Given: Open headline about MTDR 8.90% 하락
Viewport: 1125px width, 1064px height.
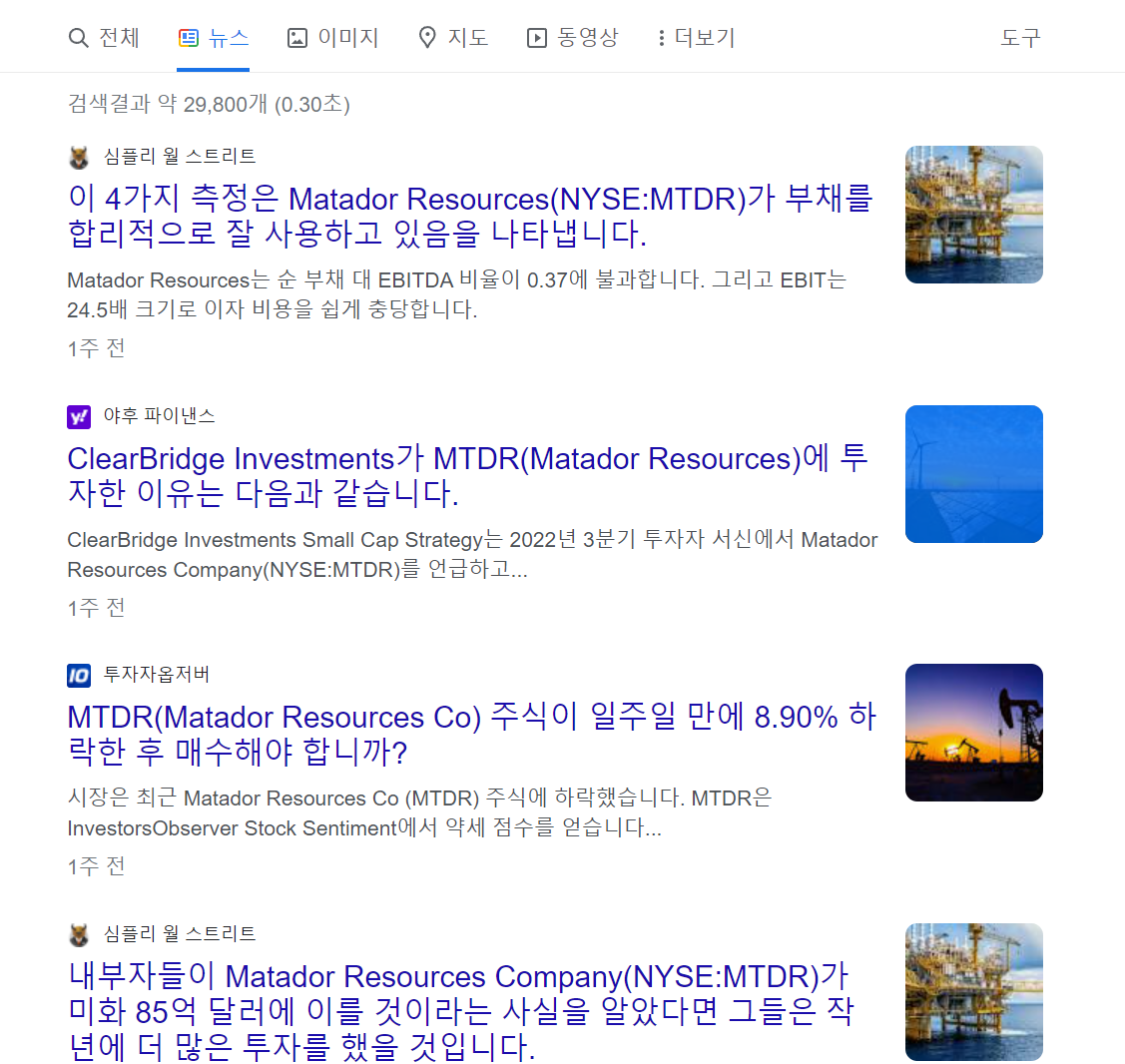Looking at the screenshot, I should tap(472, 734).
